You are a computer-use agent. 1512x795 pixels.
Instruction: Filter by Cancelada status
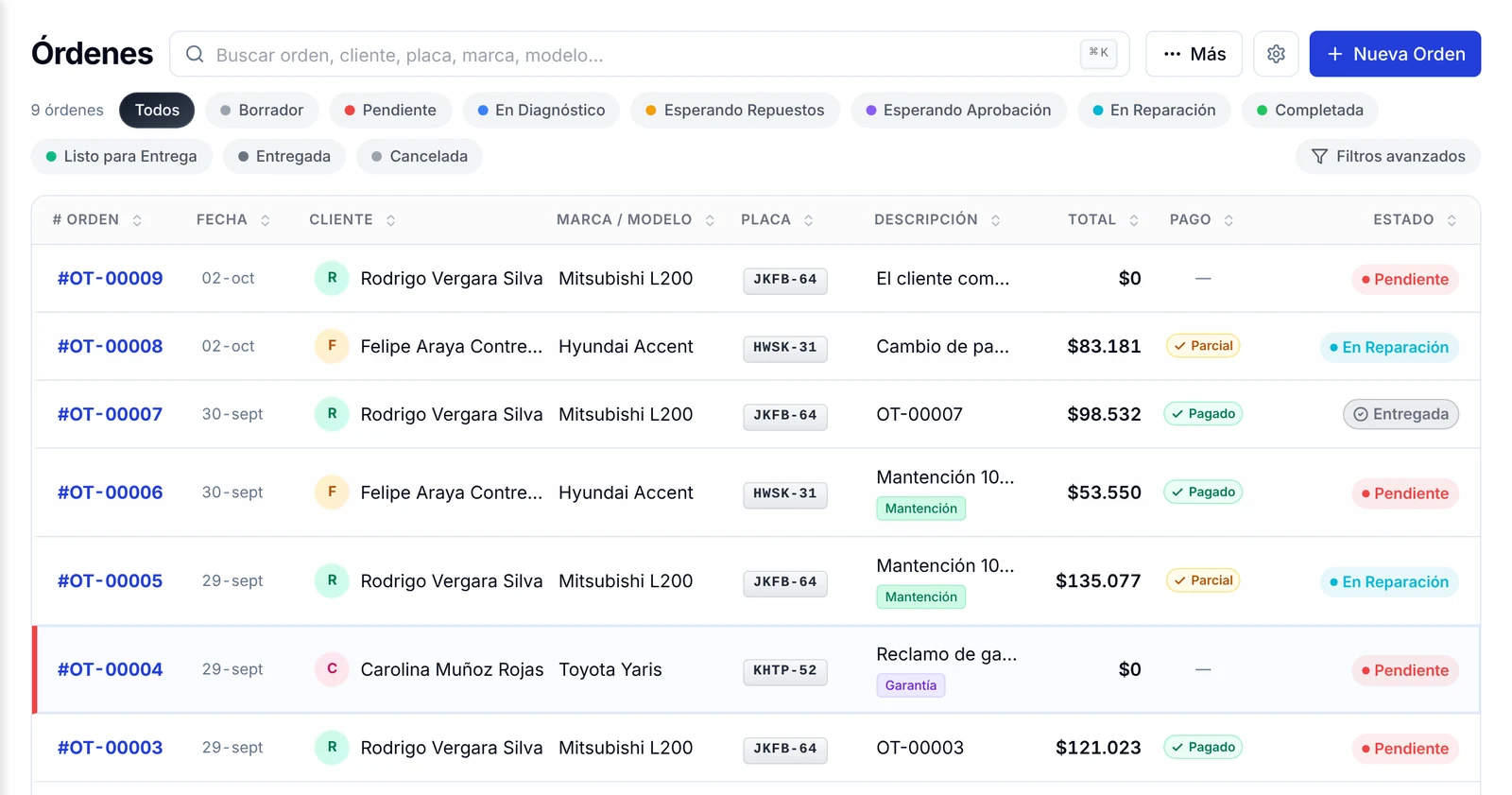[420, 156]
